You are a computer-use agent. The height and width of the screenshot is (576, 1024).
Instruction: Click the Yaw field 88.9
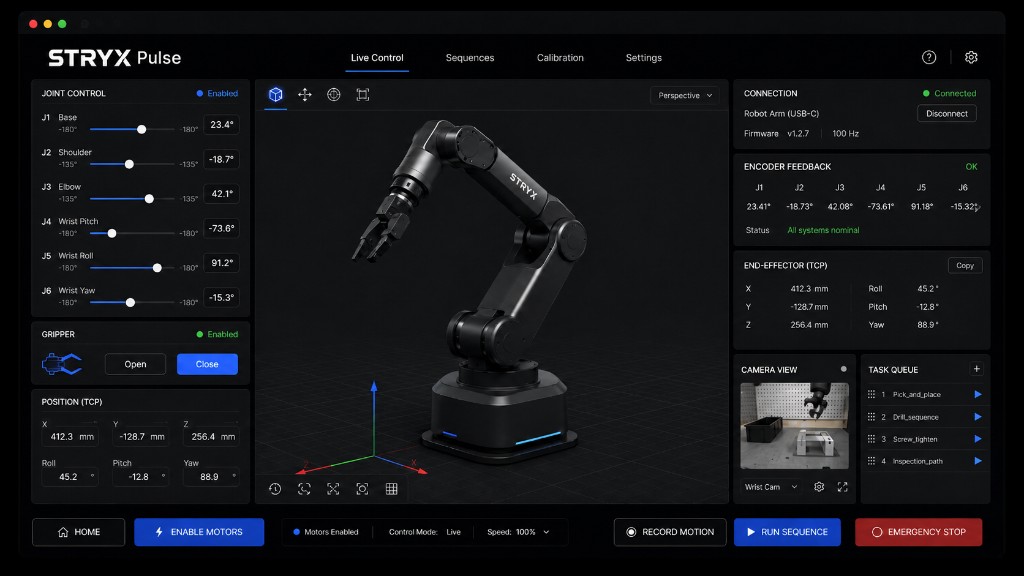click(x=212, y=477)
